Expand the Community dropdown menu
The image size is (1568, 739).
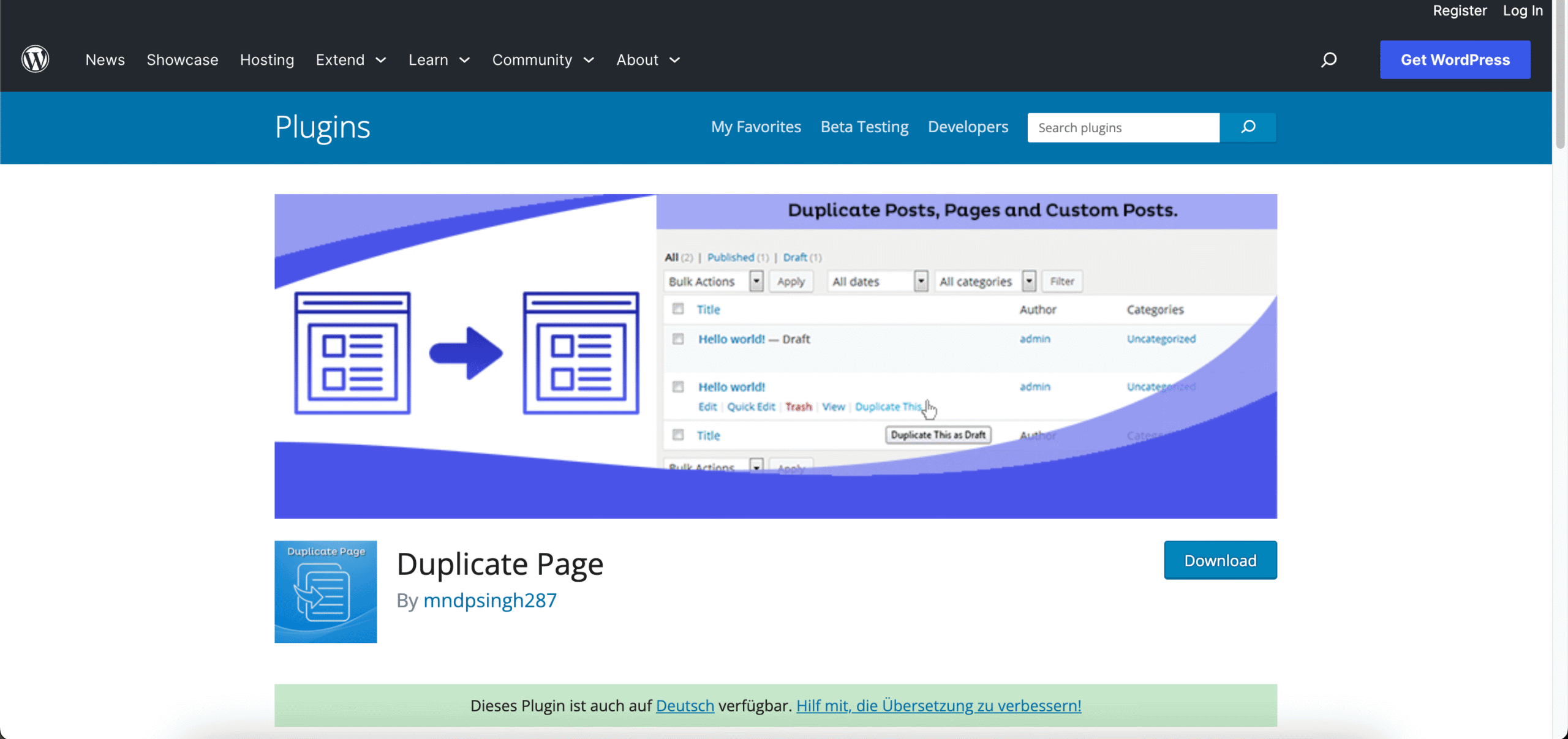(543, 59)
